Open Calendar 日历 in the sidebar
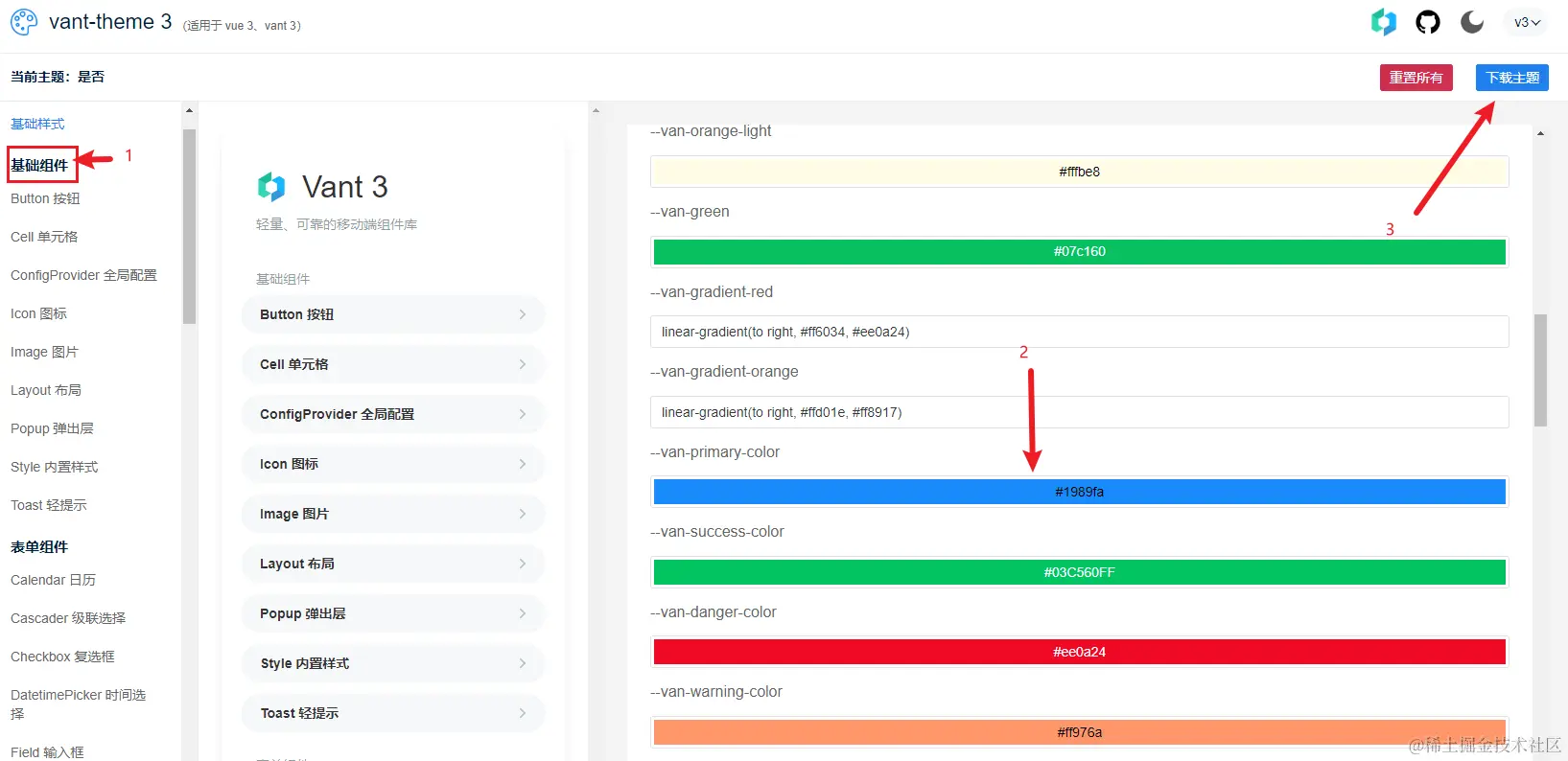Screen dimensions: 1568x761 pos(53,580)
